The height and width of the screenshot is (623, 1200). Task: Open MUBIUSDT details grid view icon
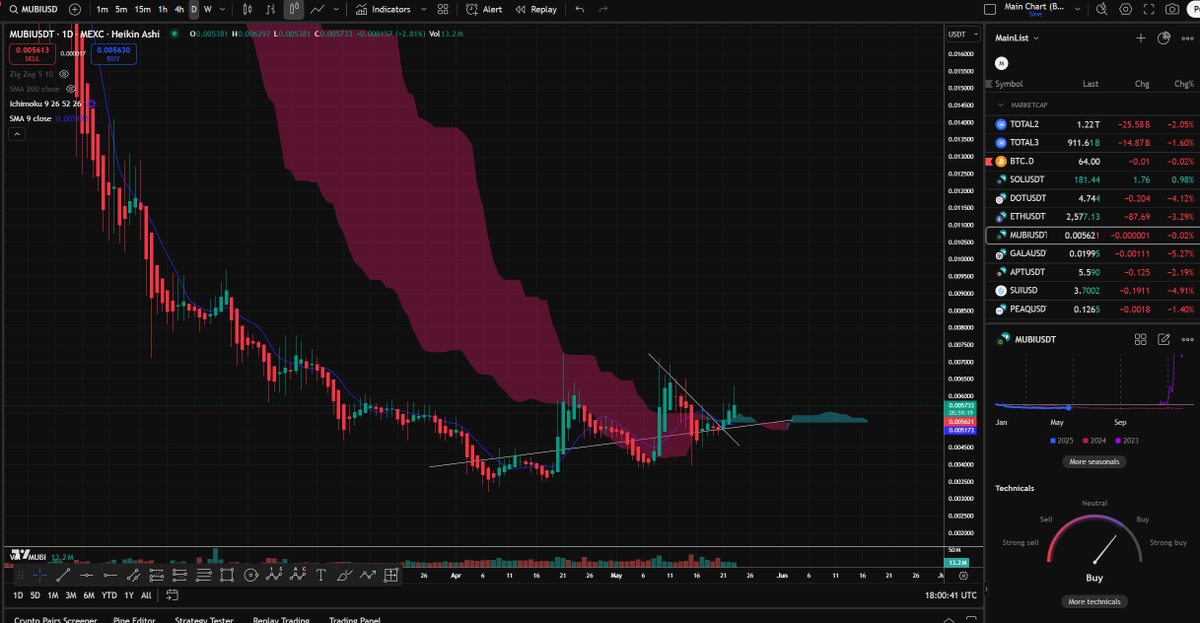pos(1140,339)
